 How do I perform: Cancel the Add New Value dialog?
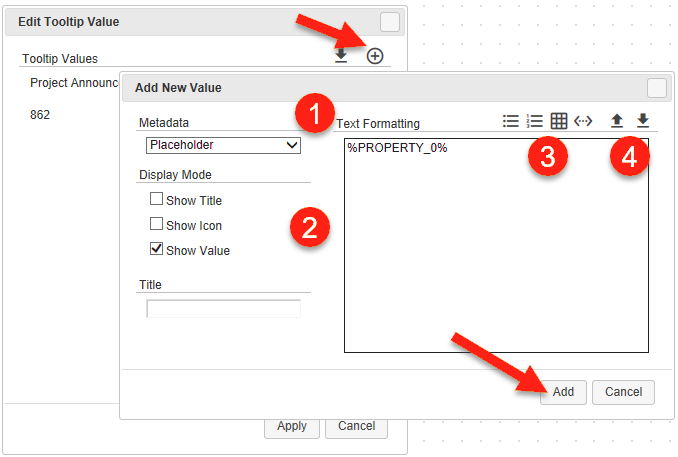click(x=623, y=392)
